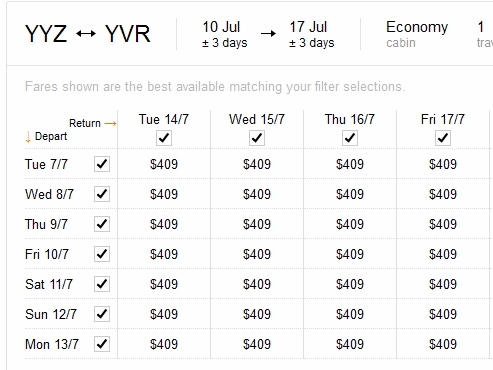Toggle the Sat 11/7 depart checkbox
This screenshot has height=370, width=493.
(x=102, y=284)
